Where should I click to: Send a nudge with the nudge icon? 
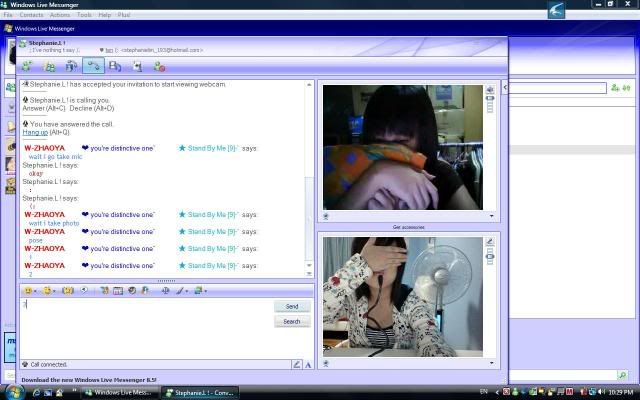pos(68,291)
